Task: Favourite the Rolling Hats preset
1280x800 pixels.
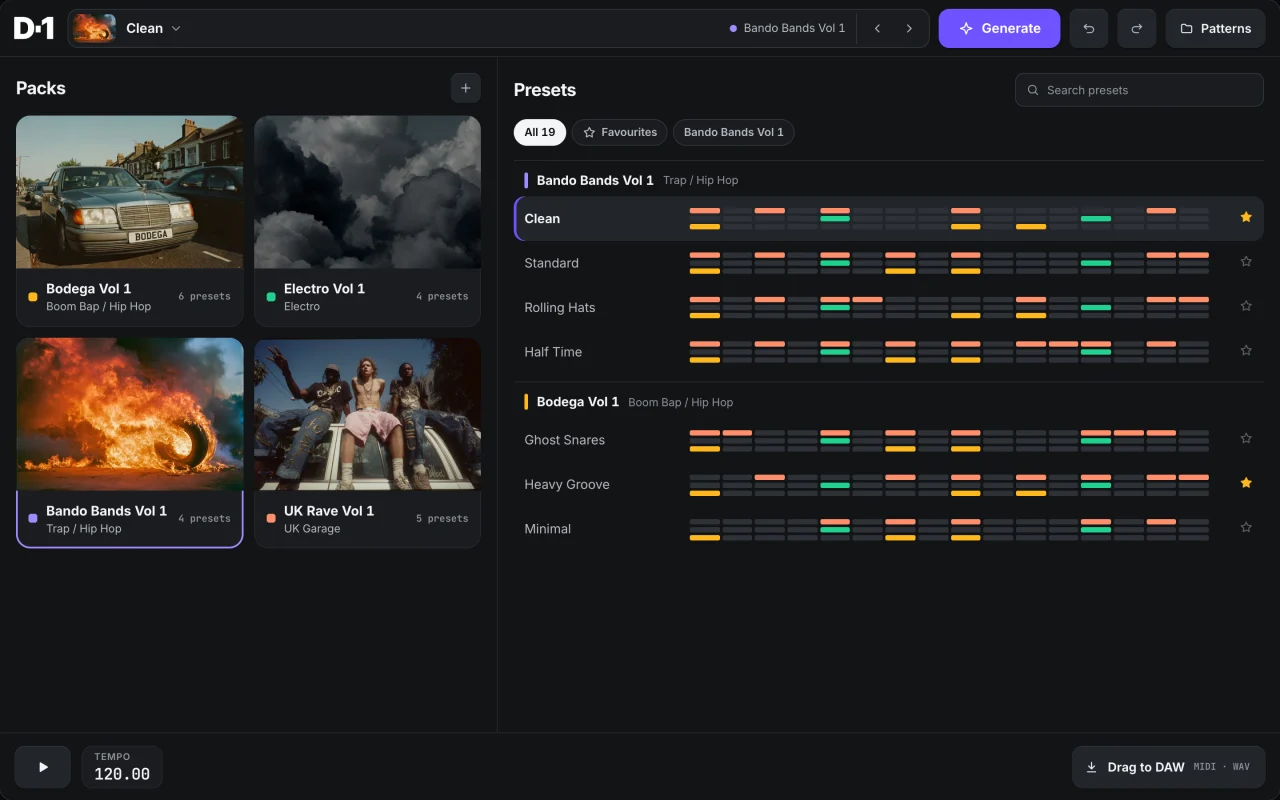Action: click(1246, 306)
